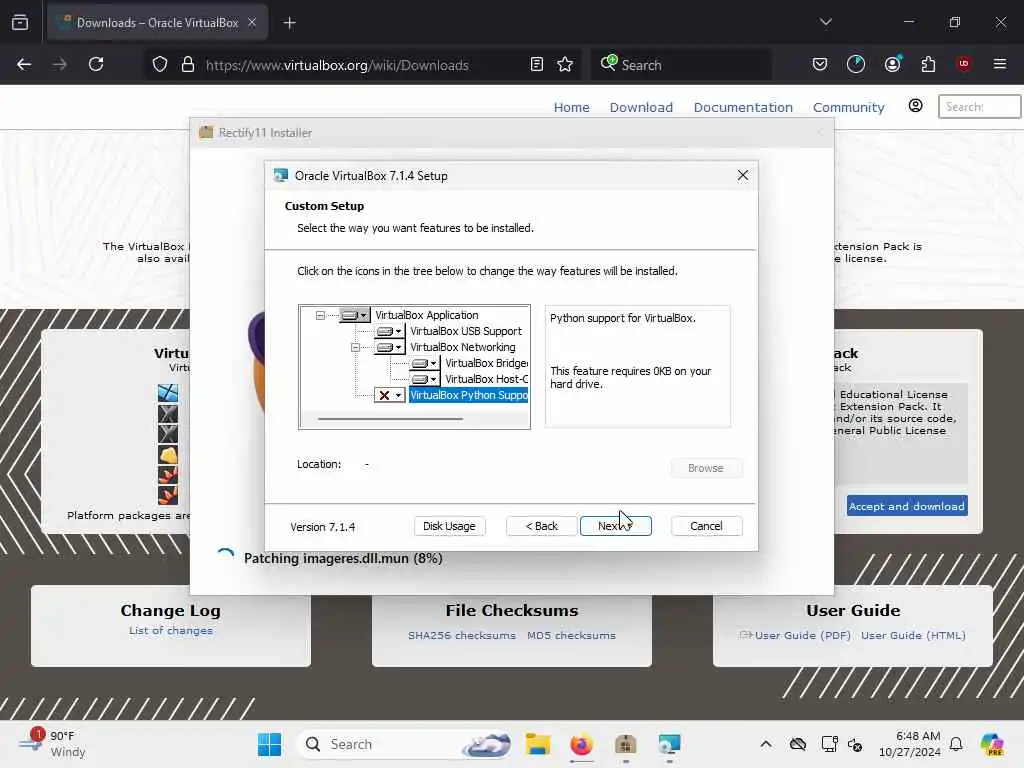Screen dimensions: 1024x768
Task: Click the Firefox search box
Action: (681, 65)
